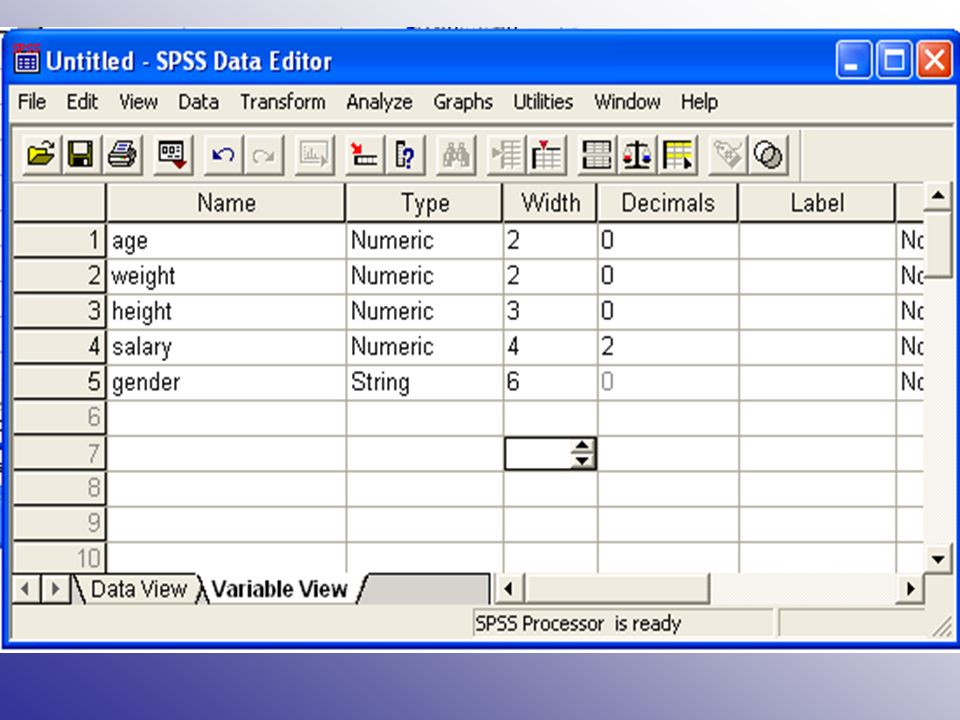Click the tab scroll left arrow
Image resolution: width=960 pixels, height=720 pixels.
[25, 589]
